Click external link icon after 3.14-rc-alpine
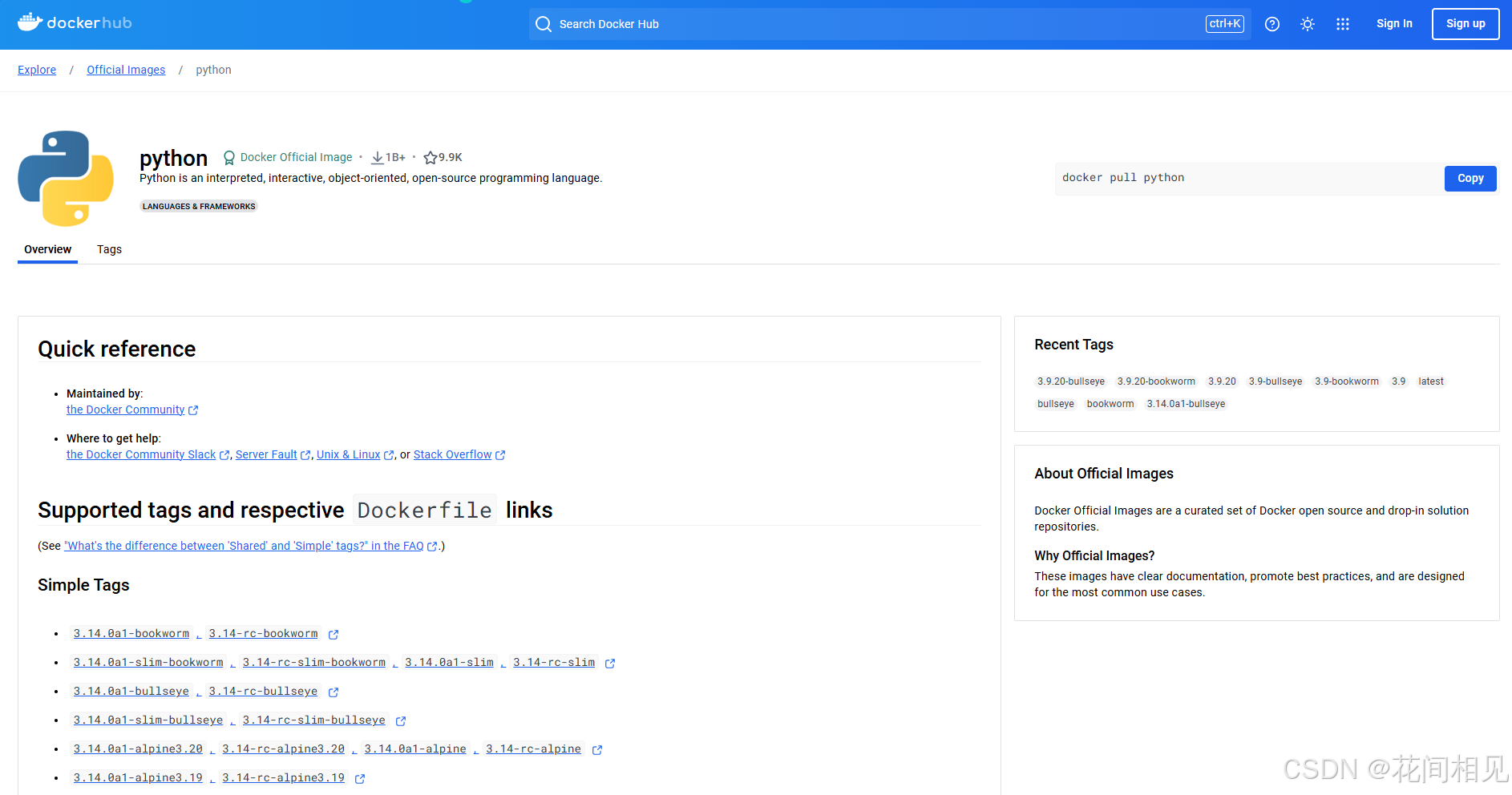Screen dimensions: 1512x795 pyautogui.click(x=596, y=750)
